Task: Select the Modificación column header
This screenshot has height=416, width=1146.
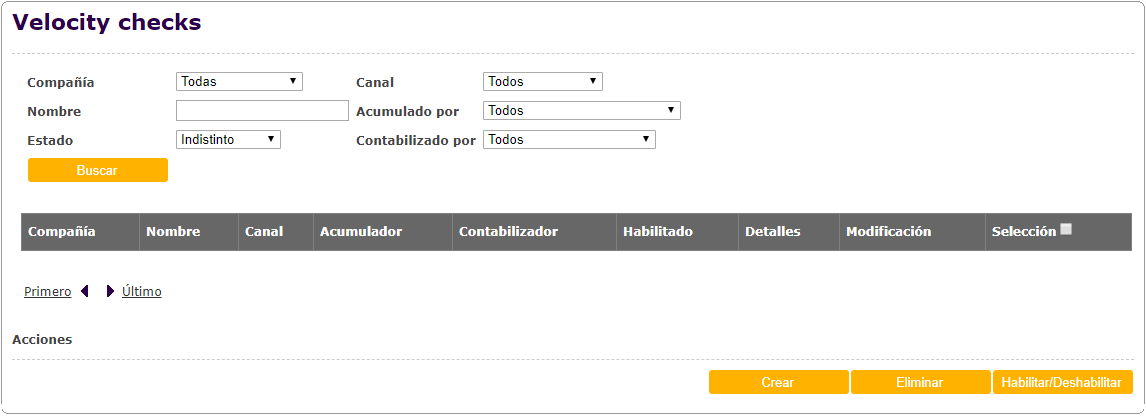Action: (x=888, y=232)
